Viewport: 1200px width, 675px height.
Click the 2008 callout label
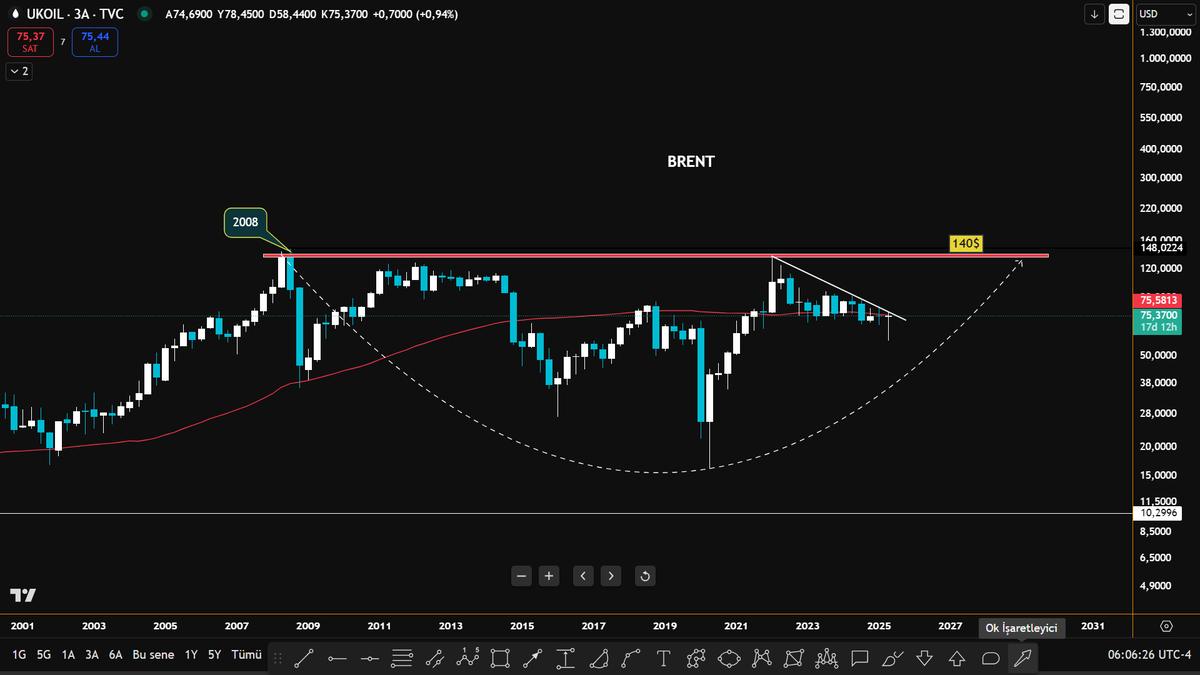click(x=246, y=223)
